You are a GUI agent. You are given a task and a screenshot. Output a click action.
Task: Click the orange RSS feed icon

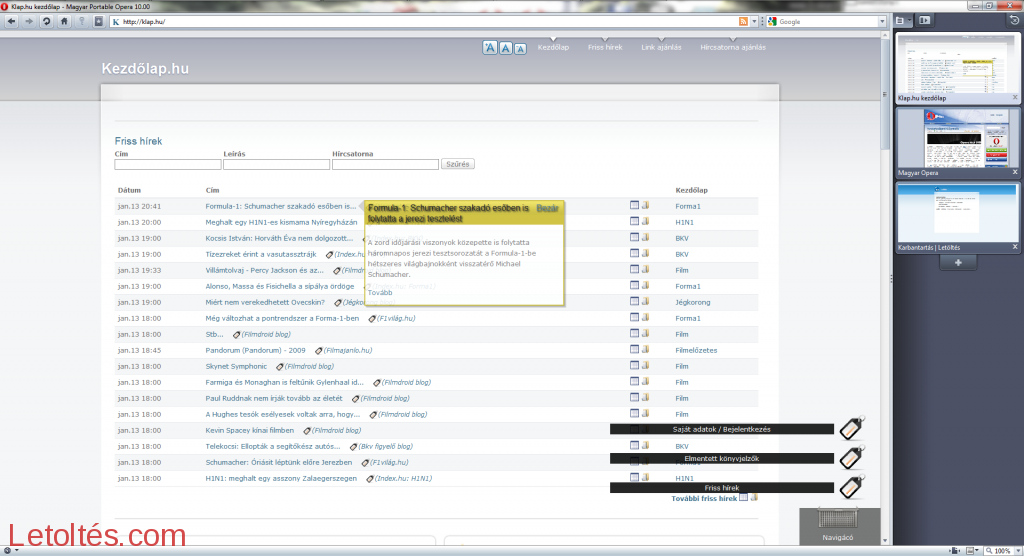(x=743, y=22)
